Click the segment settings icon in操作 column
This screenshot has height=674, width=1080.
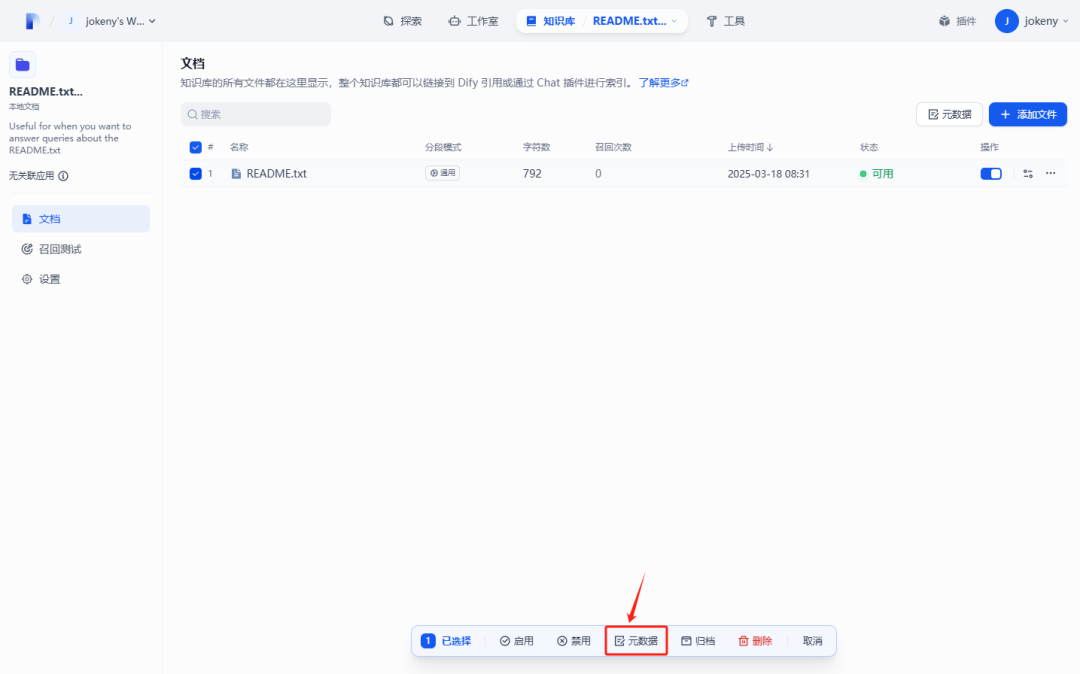pos(1027,173)
